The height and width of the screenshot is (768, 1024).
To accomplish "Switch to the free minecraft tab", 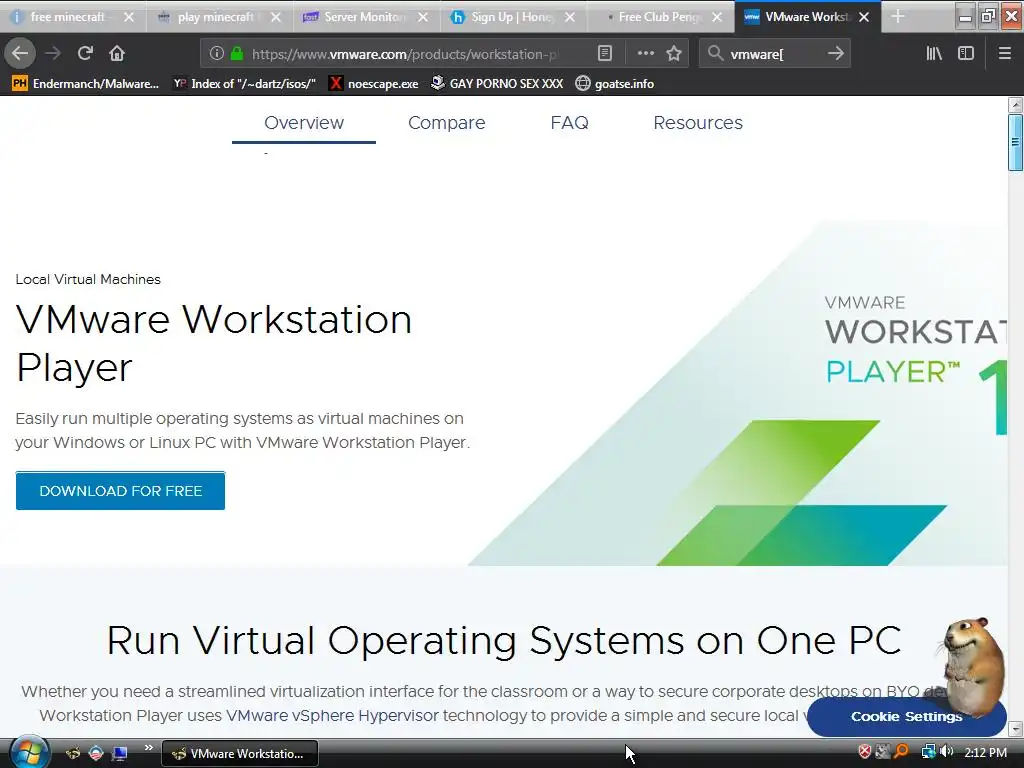I will tap(65, 17).
